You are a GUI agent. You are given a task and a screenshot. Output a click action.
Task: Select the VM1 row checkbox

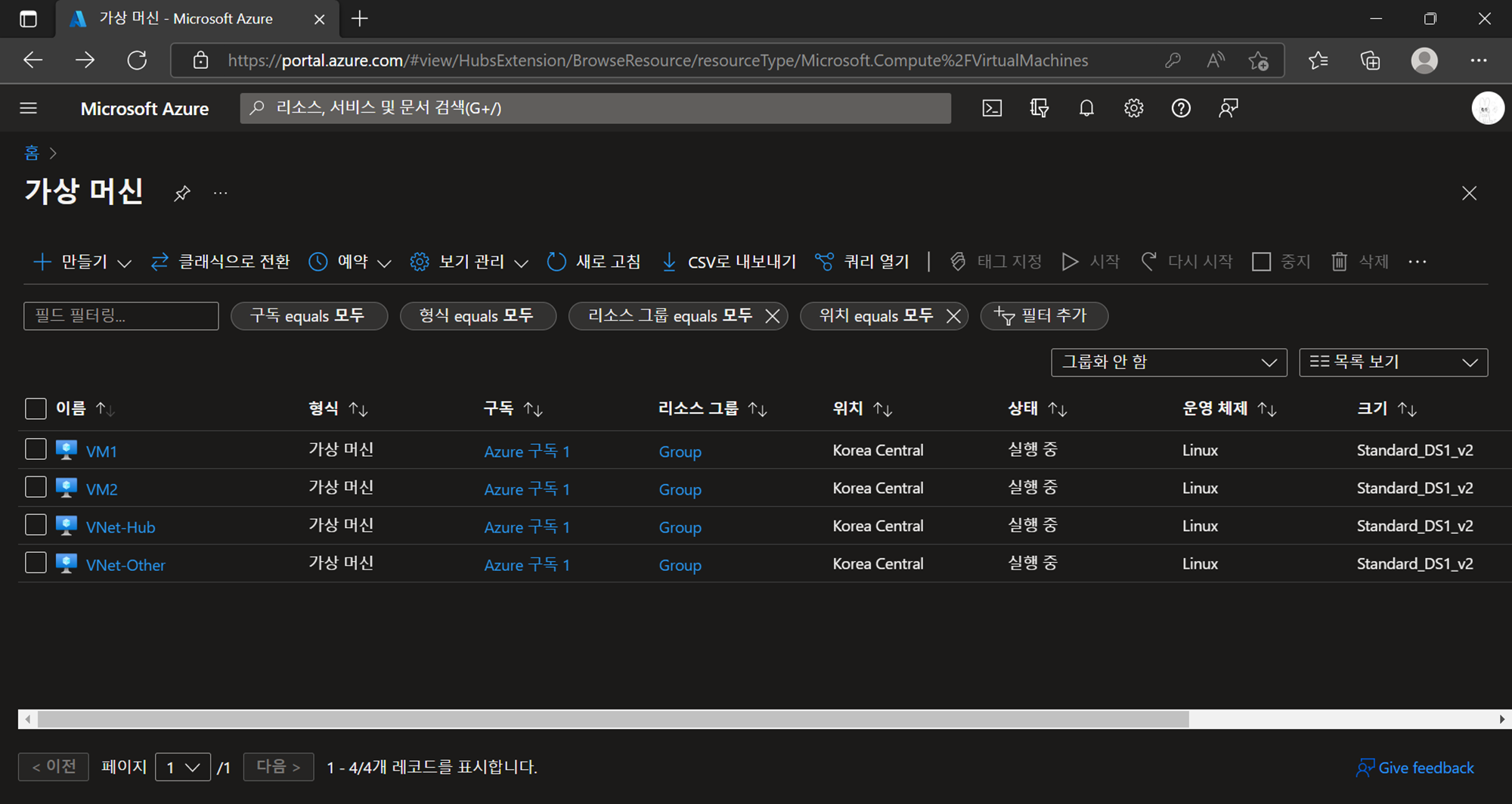tap(36, 449)
